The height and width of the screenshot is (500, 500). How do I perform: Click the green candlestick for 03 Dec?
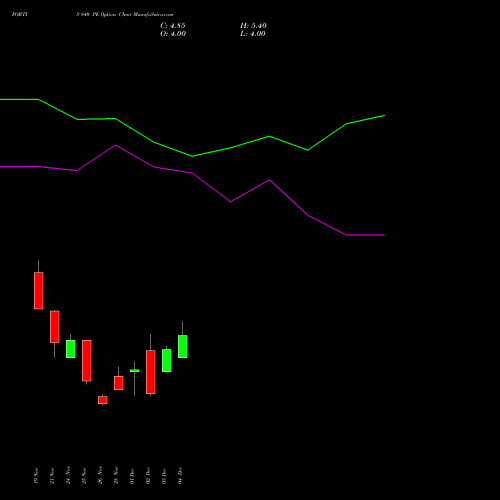[167, 360]
